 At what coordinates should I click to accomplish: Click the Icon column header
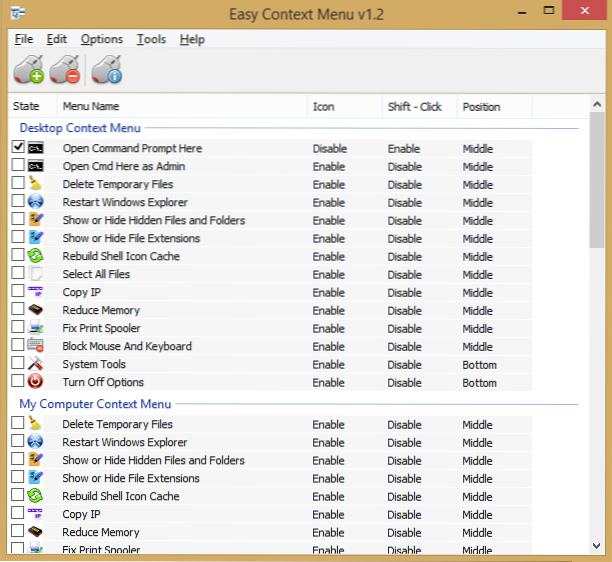click(345, 106)
